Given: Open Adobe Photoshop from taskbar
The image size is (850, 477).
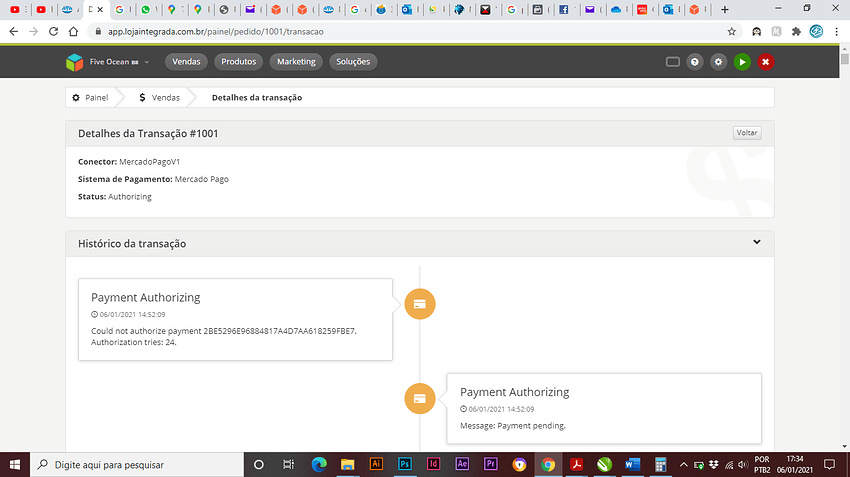Looking at the screenshot, I should click(x=405, y=464).
